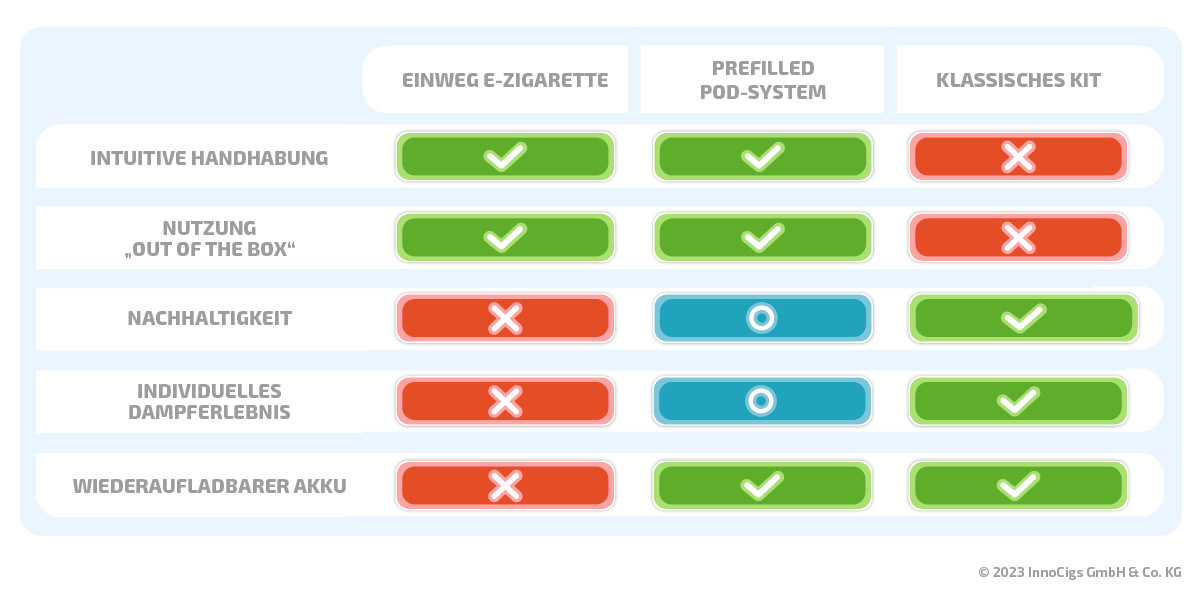1200x600 pixels.
Task: Click red X for Klassisches Kit Out of the Box
Action: 1018,238
